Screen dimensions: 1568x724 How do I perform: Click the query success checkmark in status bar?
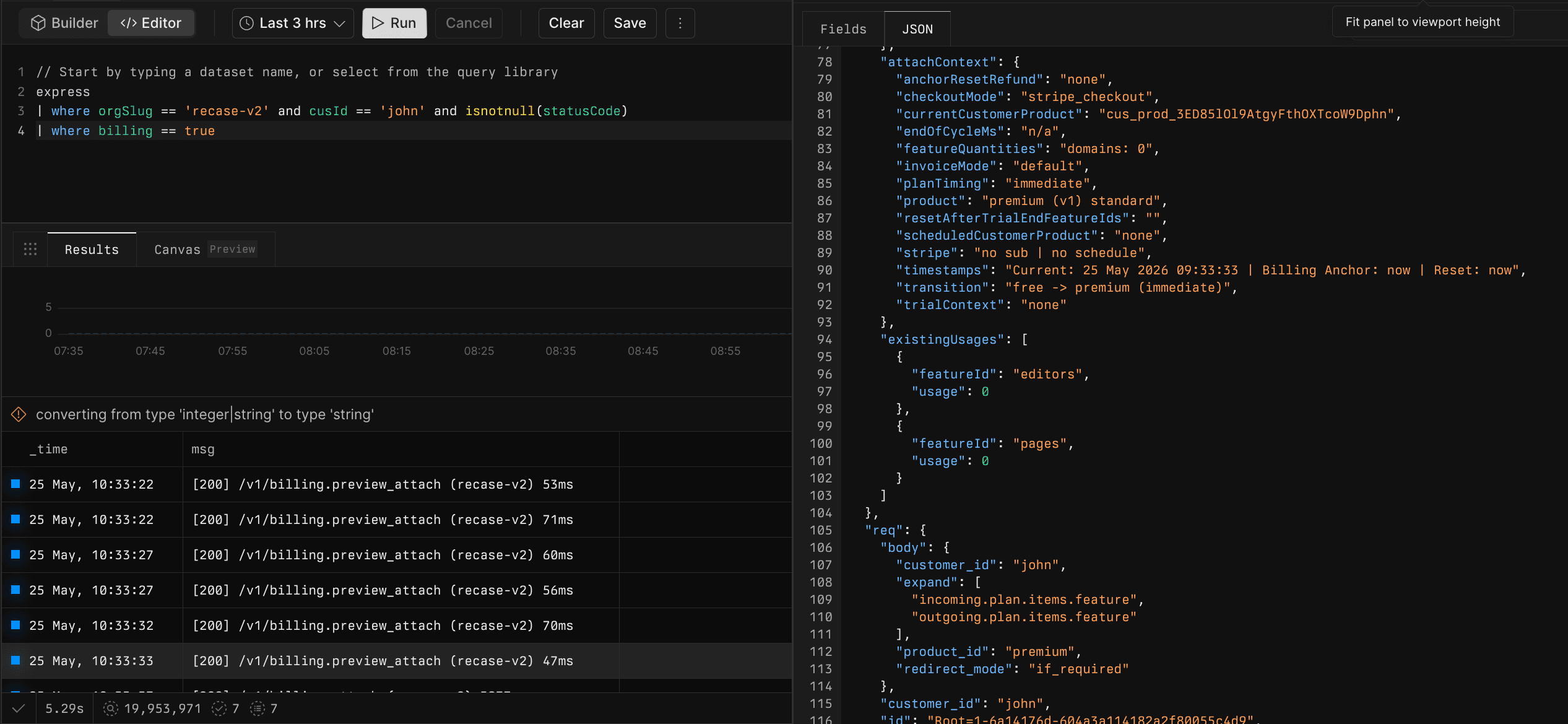19,709
